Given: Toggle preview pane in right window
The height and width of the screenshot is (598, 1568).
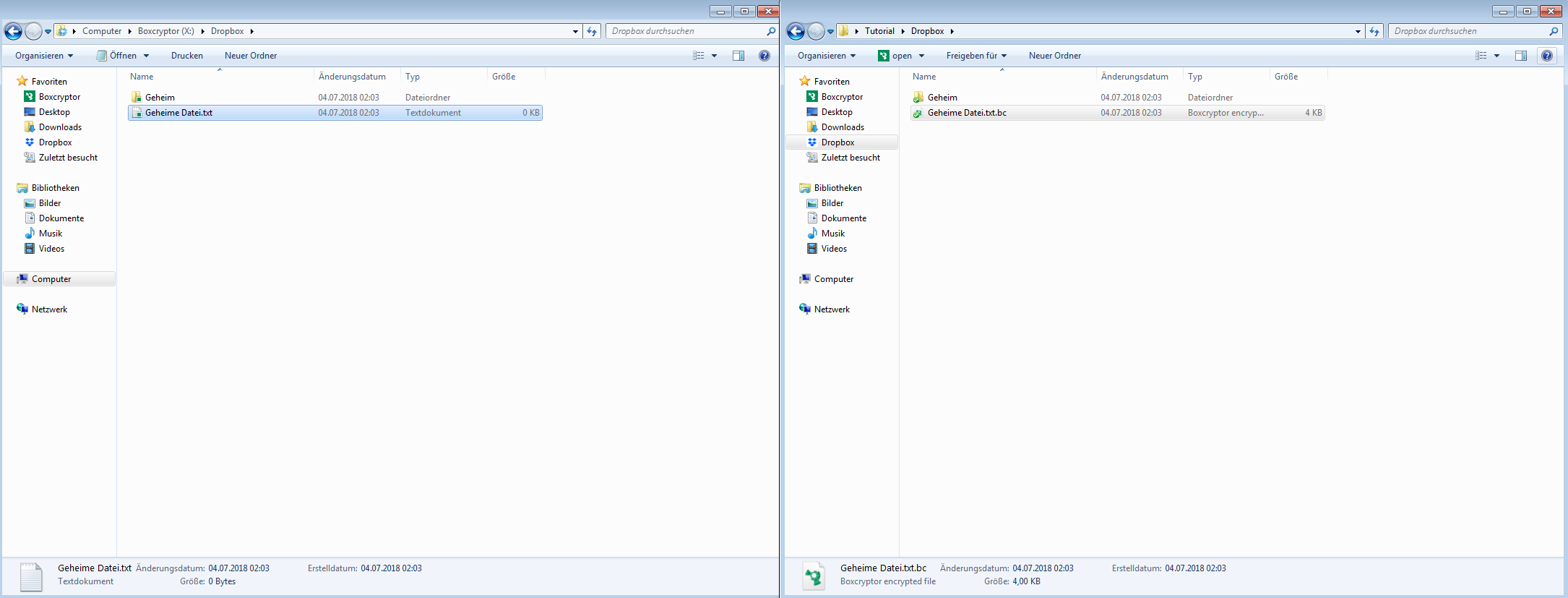Looking at the screenshot, I should [1521, 56].
